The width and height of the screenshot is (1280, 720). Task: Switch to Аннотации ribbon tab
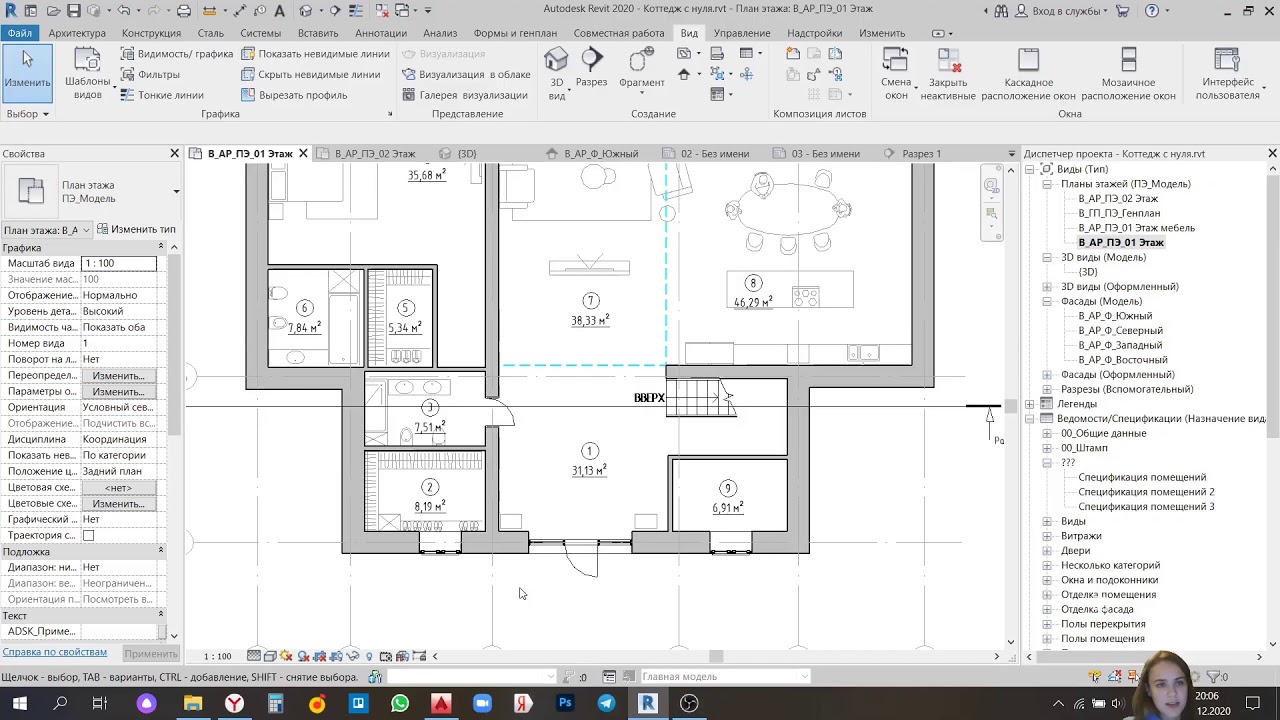click(x=381, y=33)
